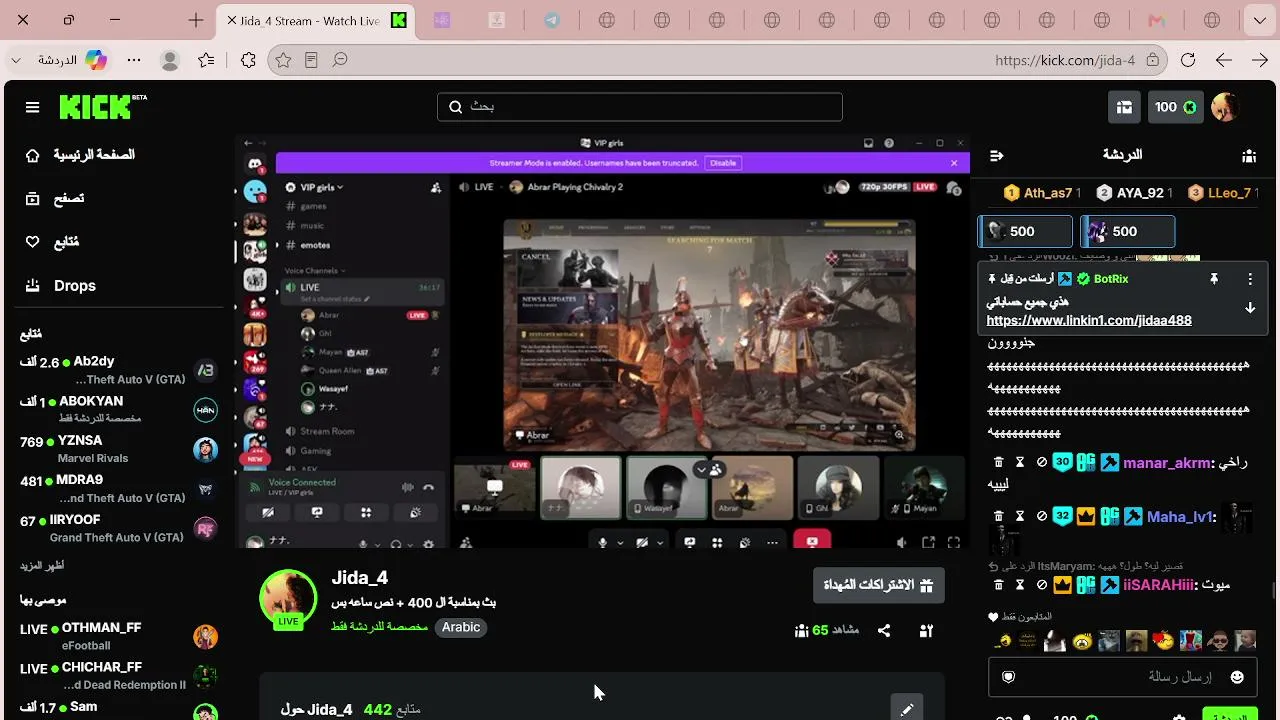Open MDRA9's followed channel
Image resolution: width=1280 pixels, height=720 pixels.
[119, 488]
